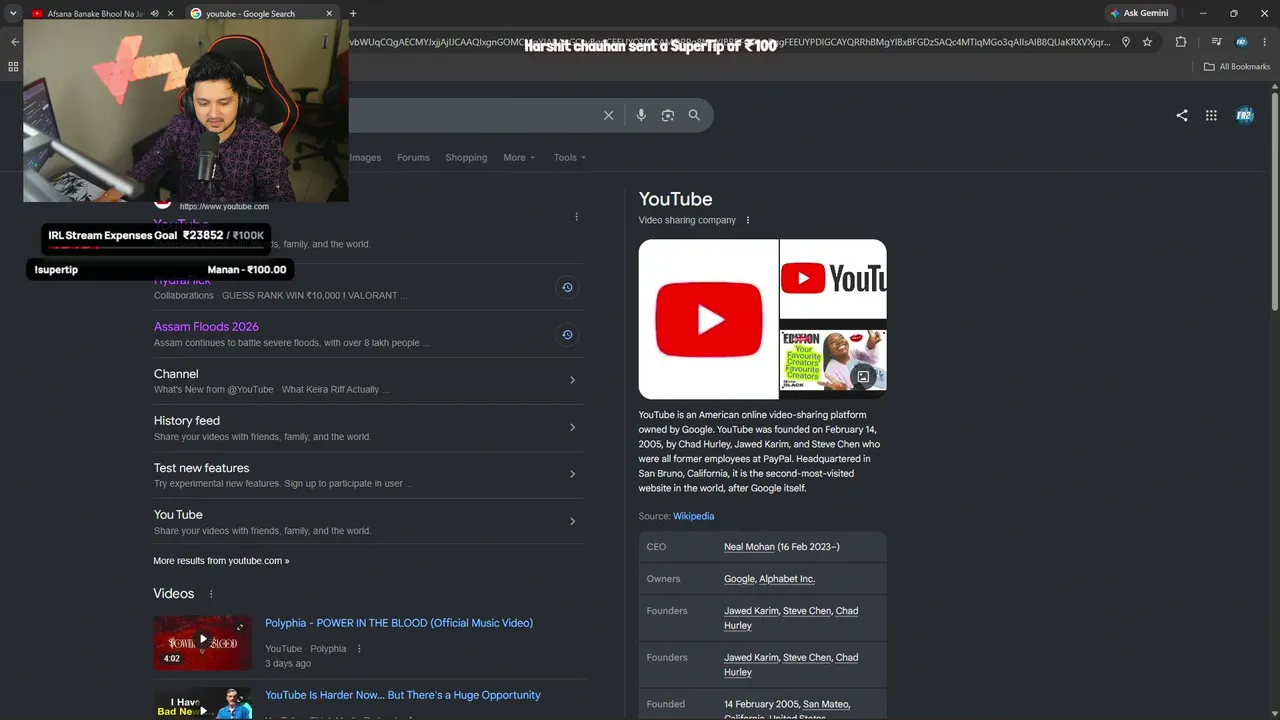Bookmark this page with the star icon
This screenshot has width=1280, height=720.
pyautogui.click(x=1147, y=42)
